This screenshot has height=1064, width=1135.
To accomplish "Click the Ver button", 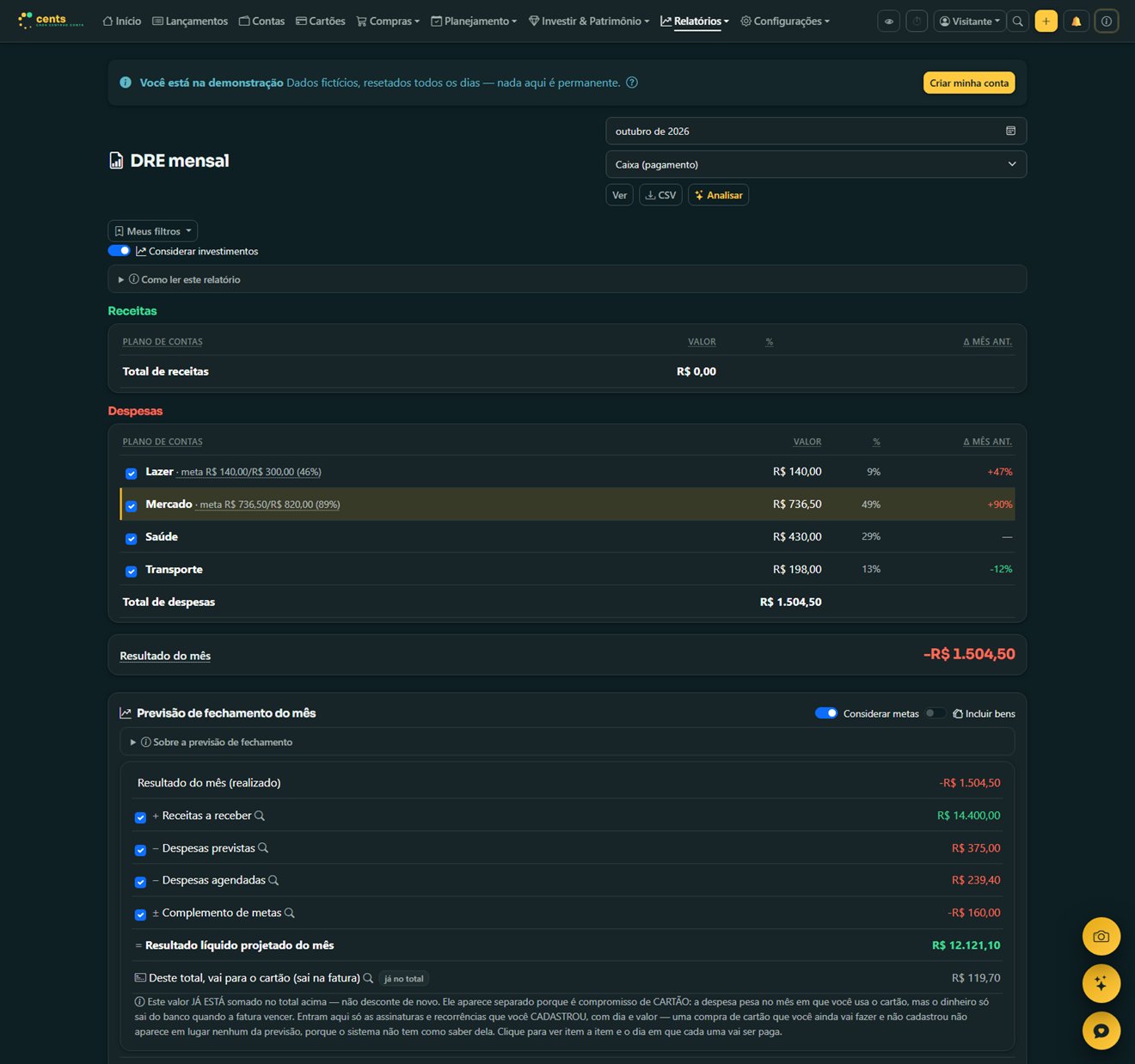I will [619, 195].
